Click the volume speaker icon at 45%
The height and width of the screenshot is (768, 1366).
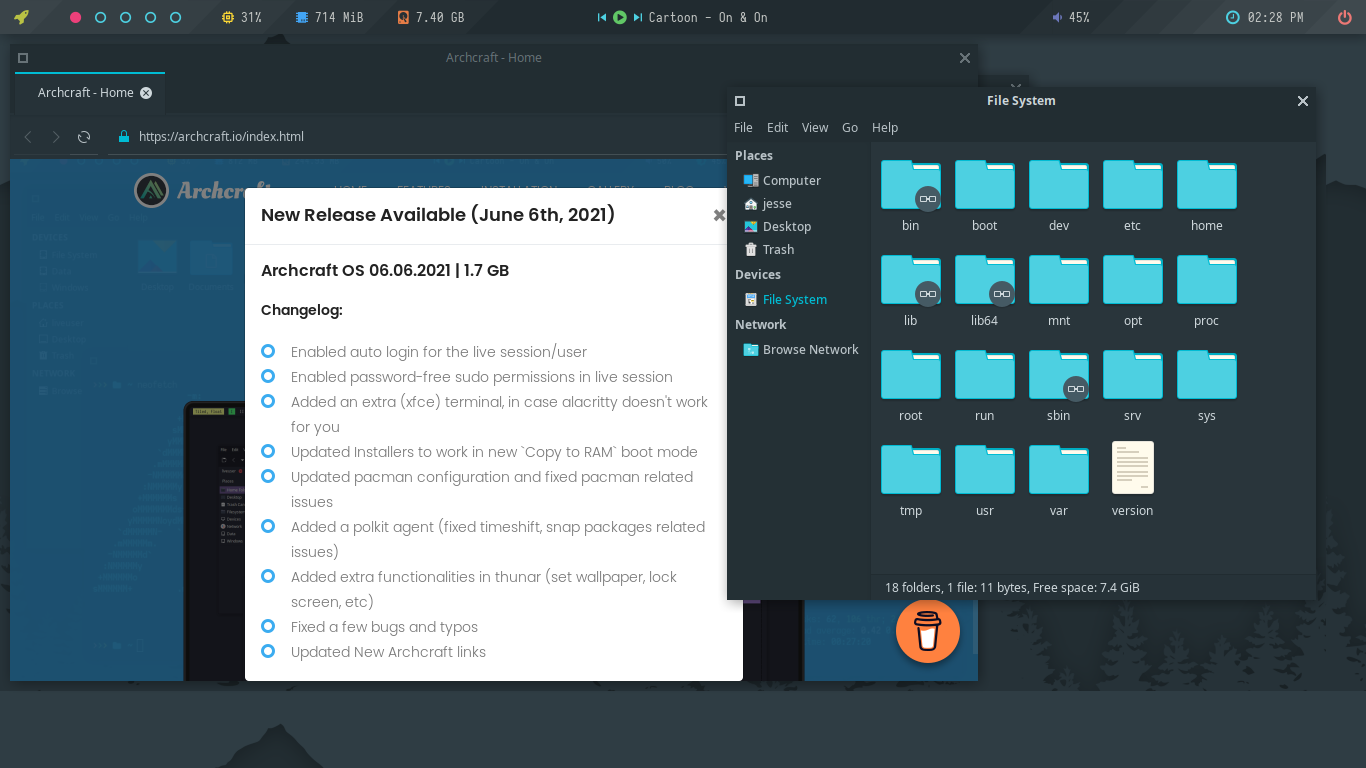[1058, 17]
